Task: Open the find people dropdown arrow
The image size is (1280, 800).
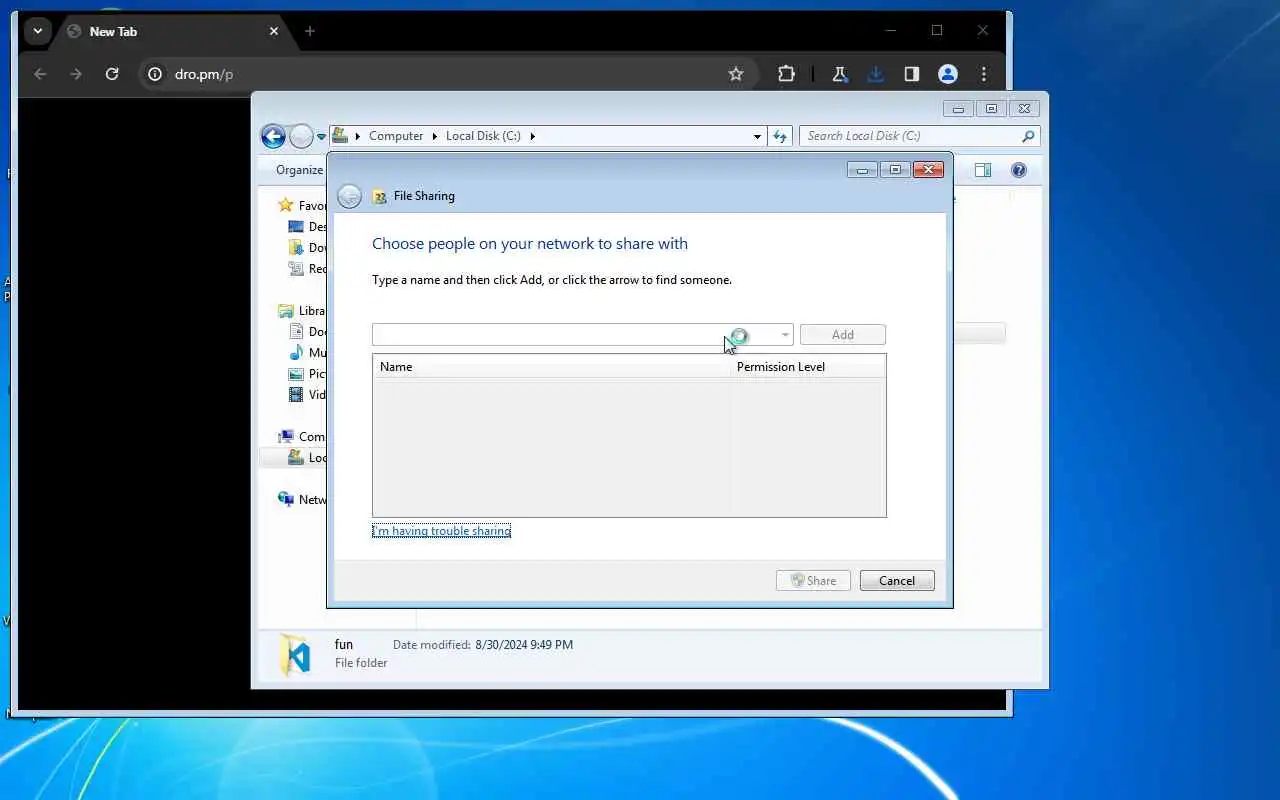Action: [785, 335]
